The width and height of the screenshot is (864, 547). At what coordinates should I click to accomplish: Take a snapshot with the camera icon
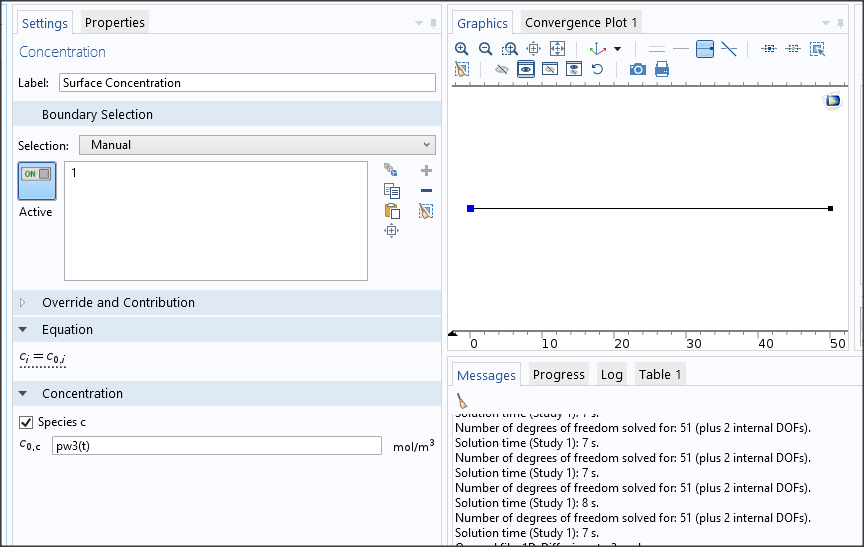(x=637, y=70)
